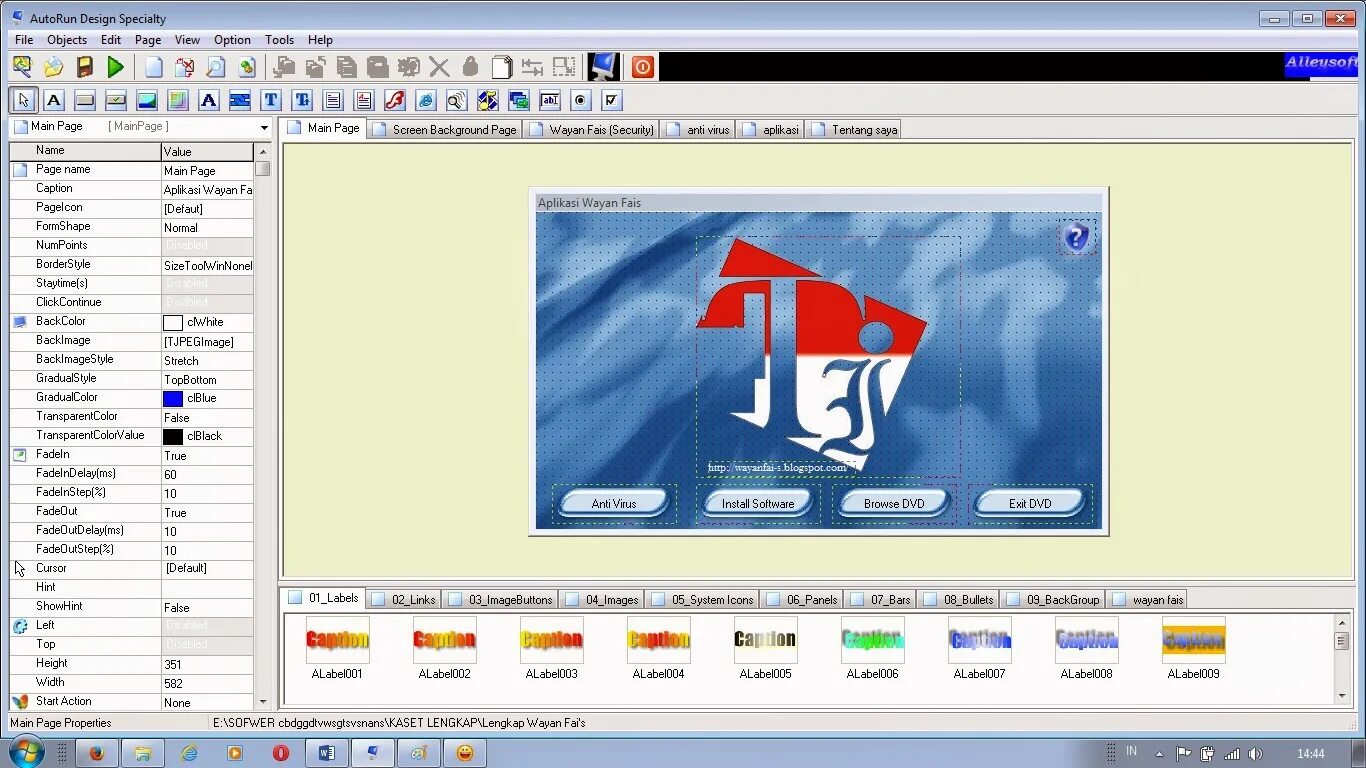1366x768 pixels.
Task: Click the label library scroll up arrow
Action: pyautogui.click(x=1342, y=623)
